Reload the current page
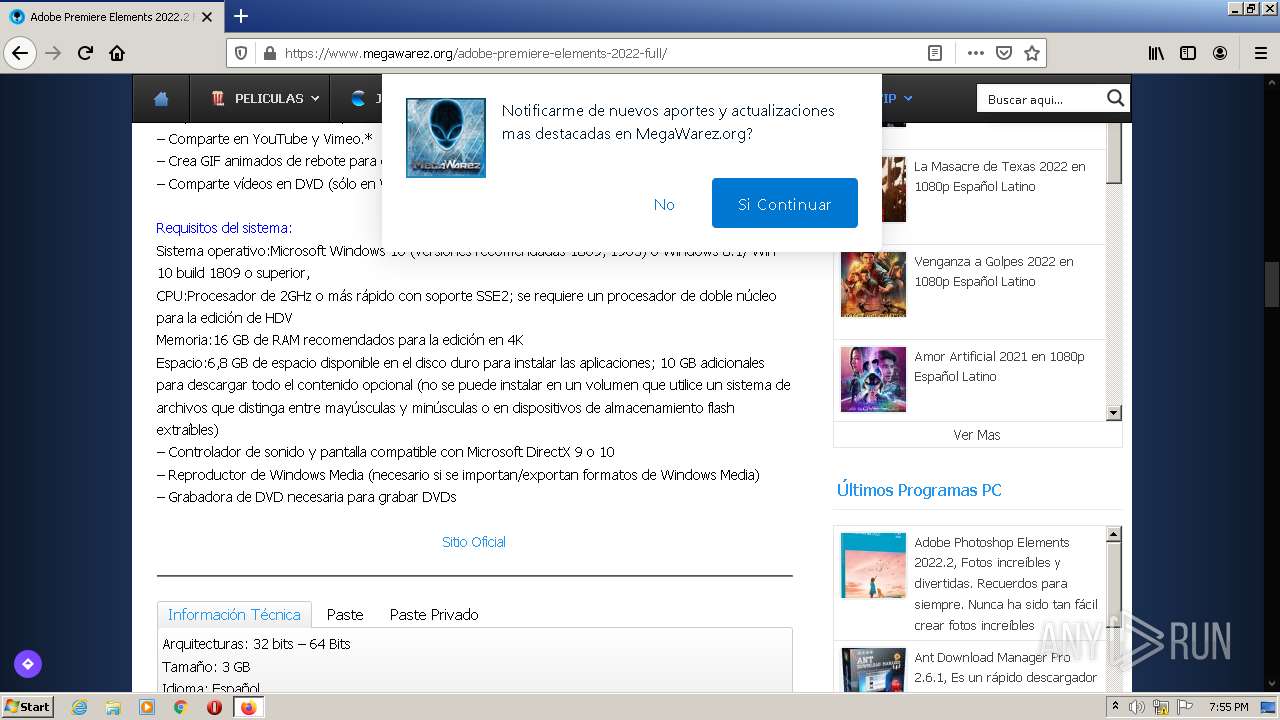The width and height of the screenshot is (1280, 720). (x=85, y=53)
